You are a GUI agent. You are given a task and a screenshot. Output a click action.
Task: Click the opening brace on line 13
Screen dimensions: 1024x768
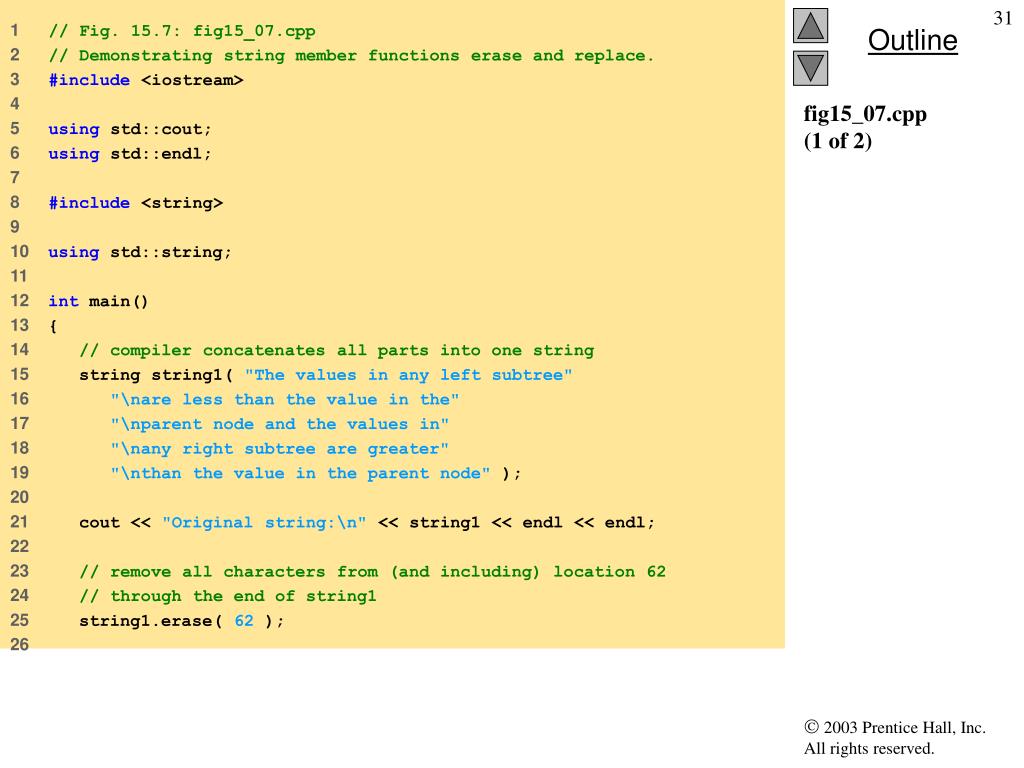click(x=53, y=326)
